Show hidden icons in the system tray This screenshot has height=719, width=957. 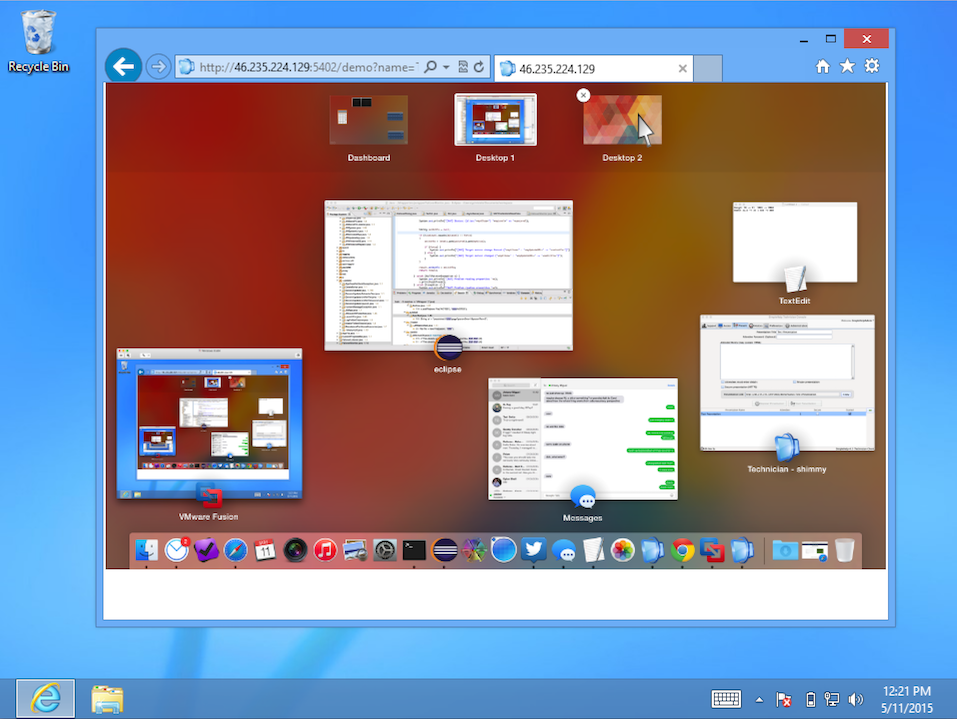tap(758, 699)
